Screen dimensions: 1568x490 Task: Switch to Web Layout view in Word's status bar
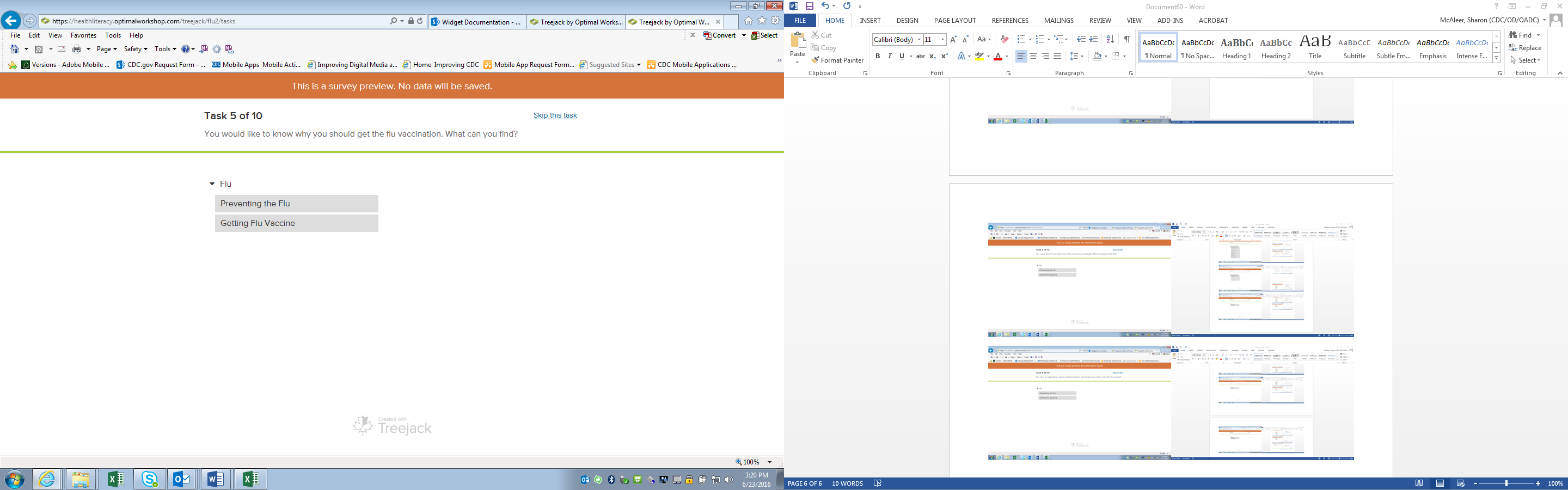pyautogui.click(x=1460, y=484)
